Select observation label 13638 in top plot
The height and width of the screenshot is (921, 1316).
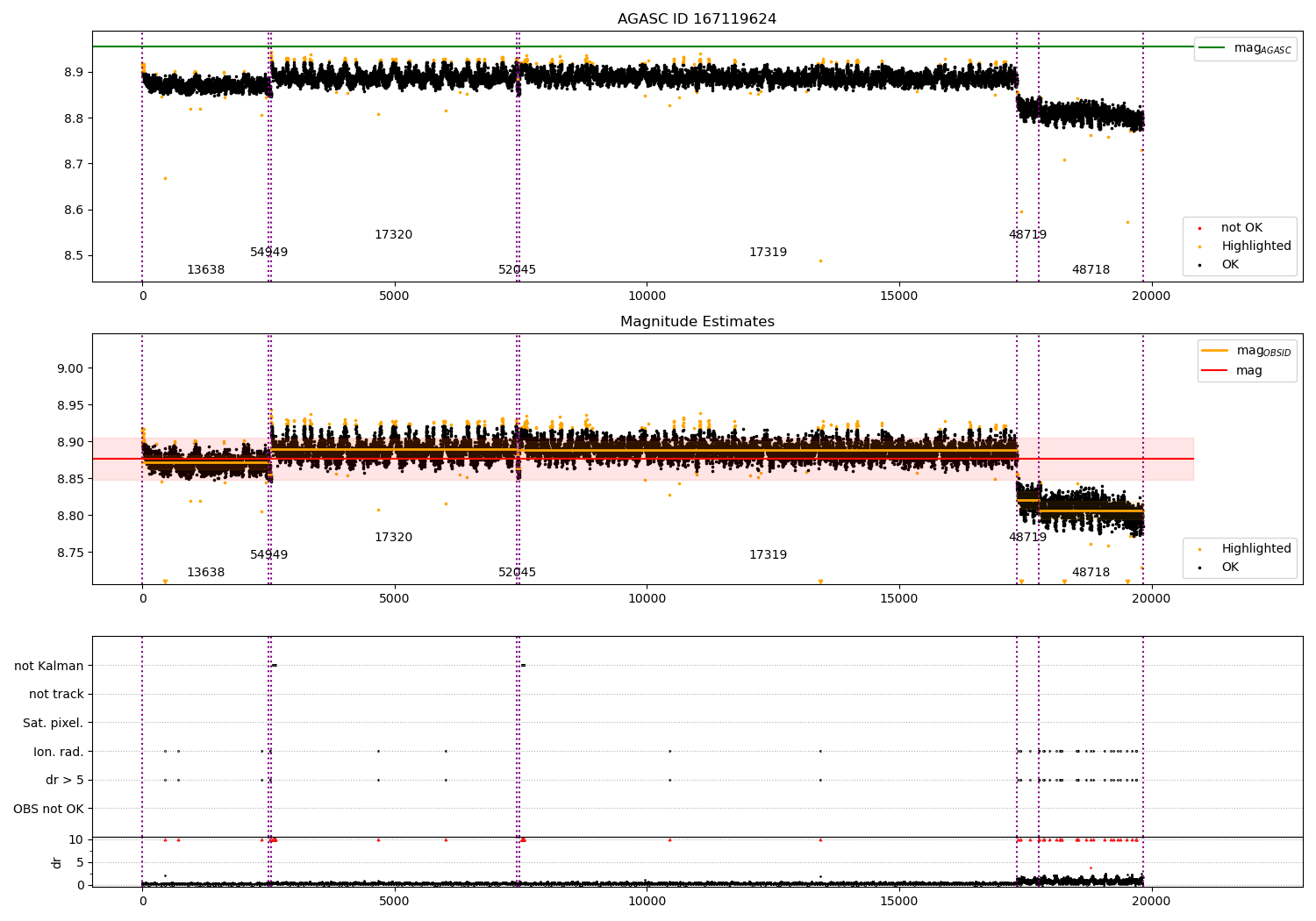(205, 270)
